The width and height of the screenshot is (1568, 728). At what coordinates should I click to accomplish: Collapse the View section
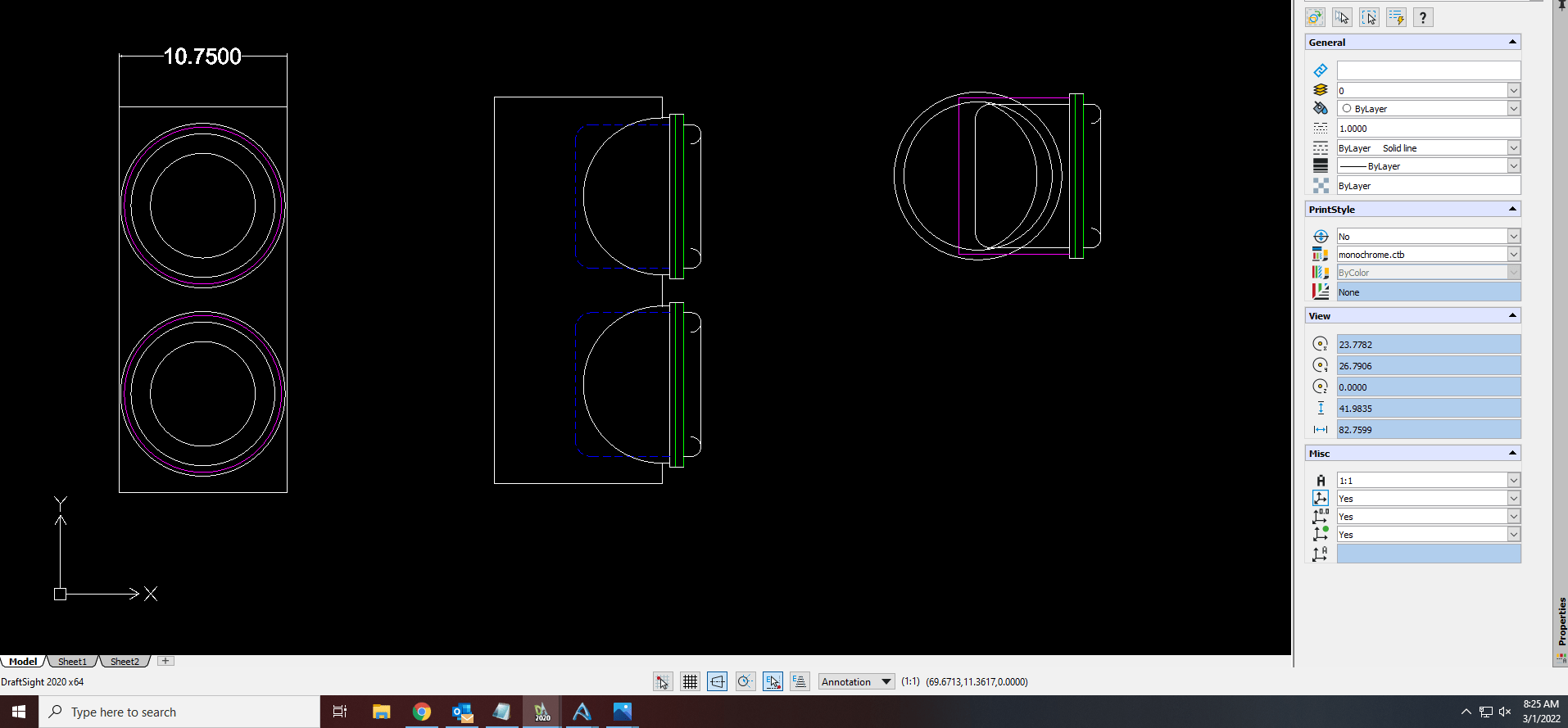coord(1512,315)
